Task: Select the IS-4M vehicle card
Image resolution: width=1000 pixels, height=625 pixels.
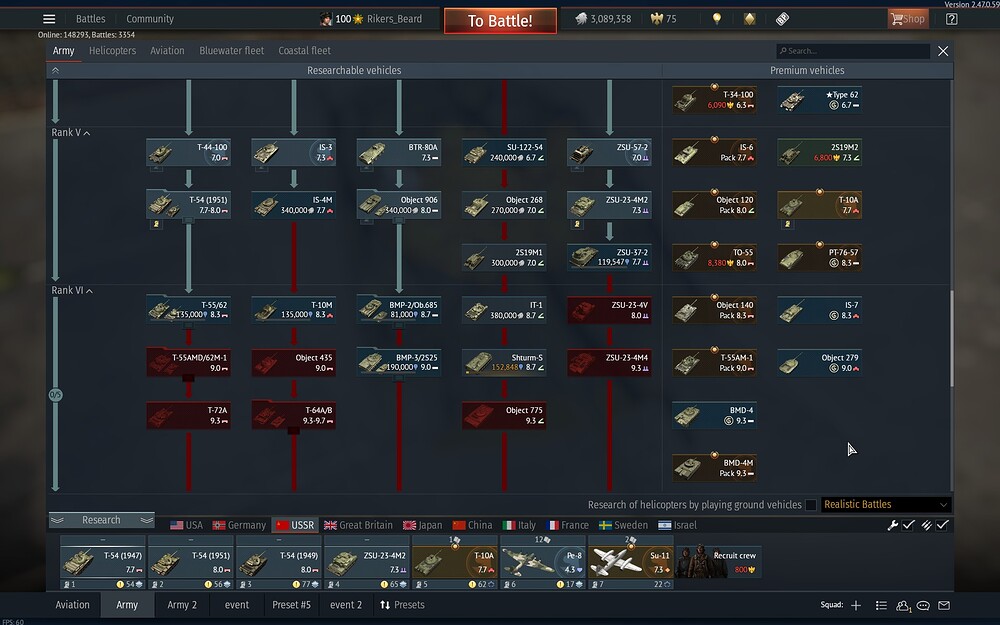Action: (x=293, y=205)
